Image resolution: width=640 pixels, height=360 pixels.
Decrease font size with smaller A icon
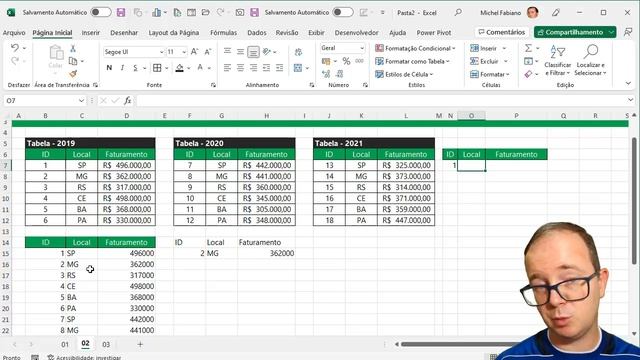click(208, 51)
